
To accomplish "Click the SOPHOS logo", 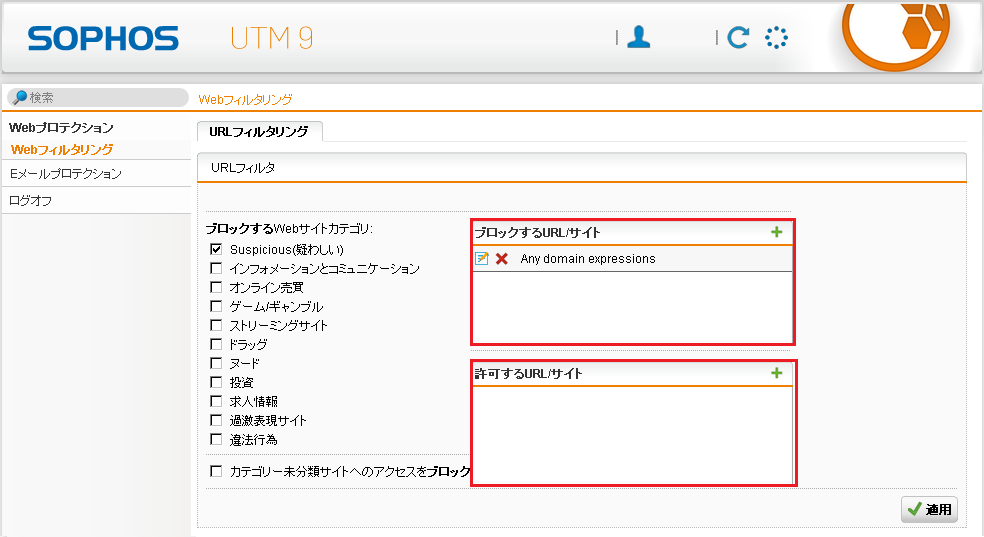I will pyautogui.click(x=104, y=38).
